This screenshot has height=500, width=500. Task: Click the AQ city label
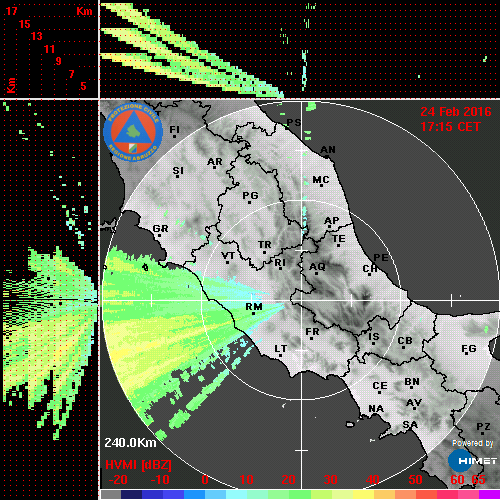[317, 267]
